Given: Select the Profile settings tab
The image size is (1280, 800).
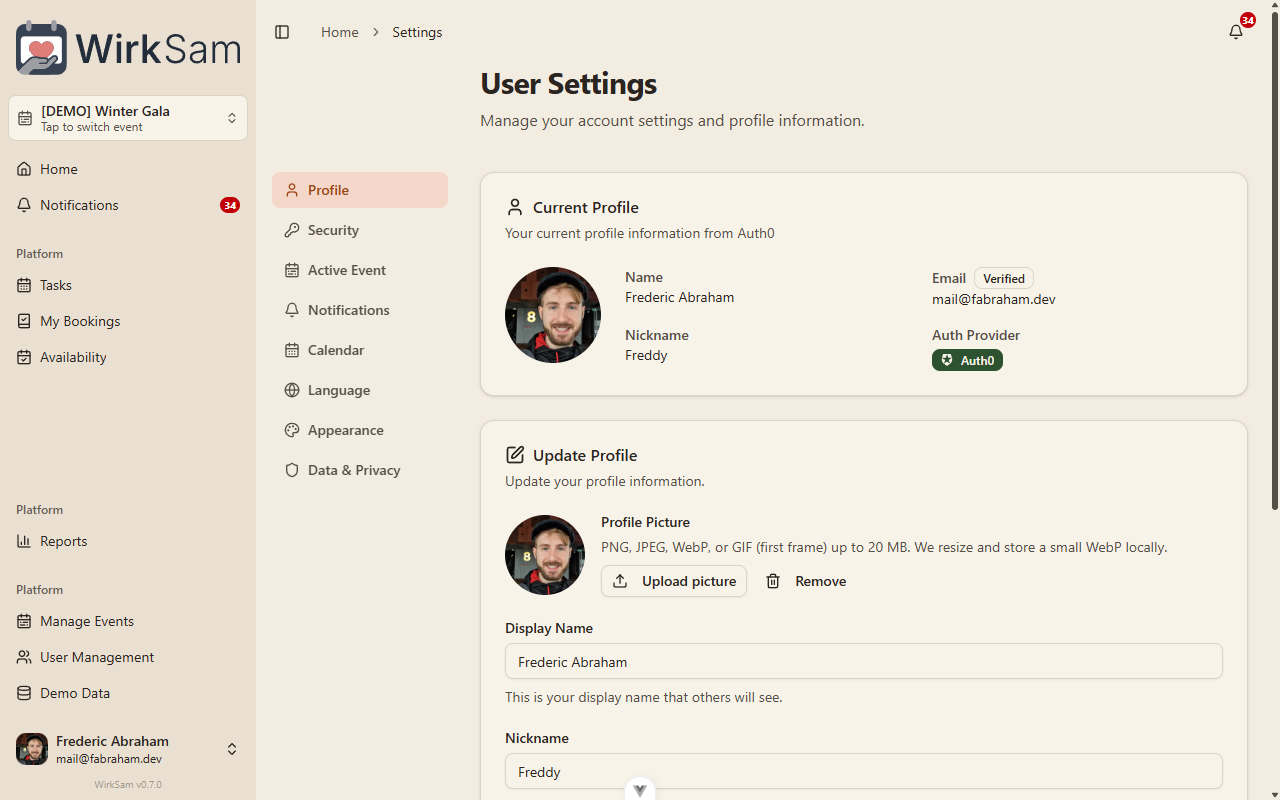Looking at the screenshot, I should coord(360,190).
